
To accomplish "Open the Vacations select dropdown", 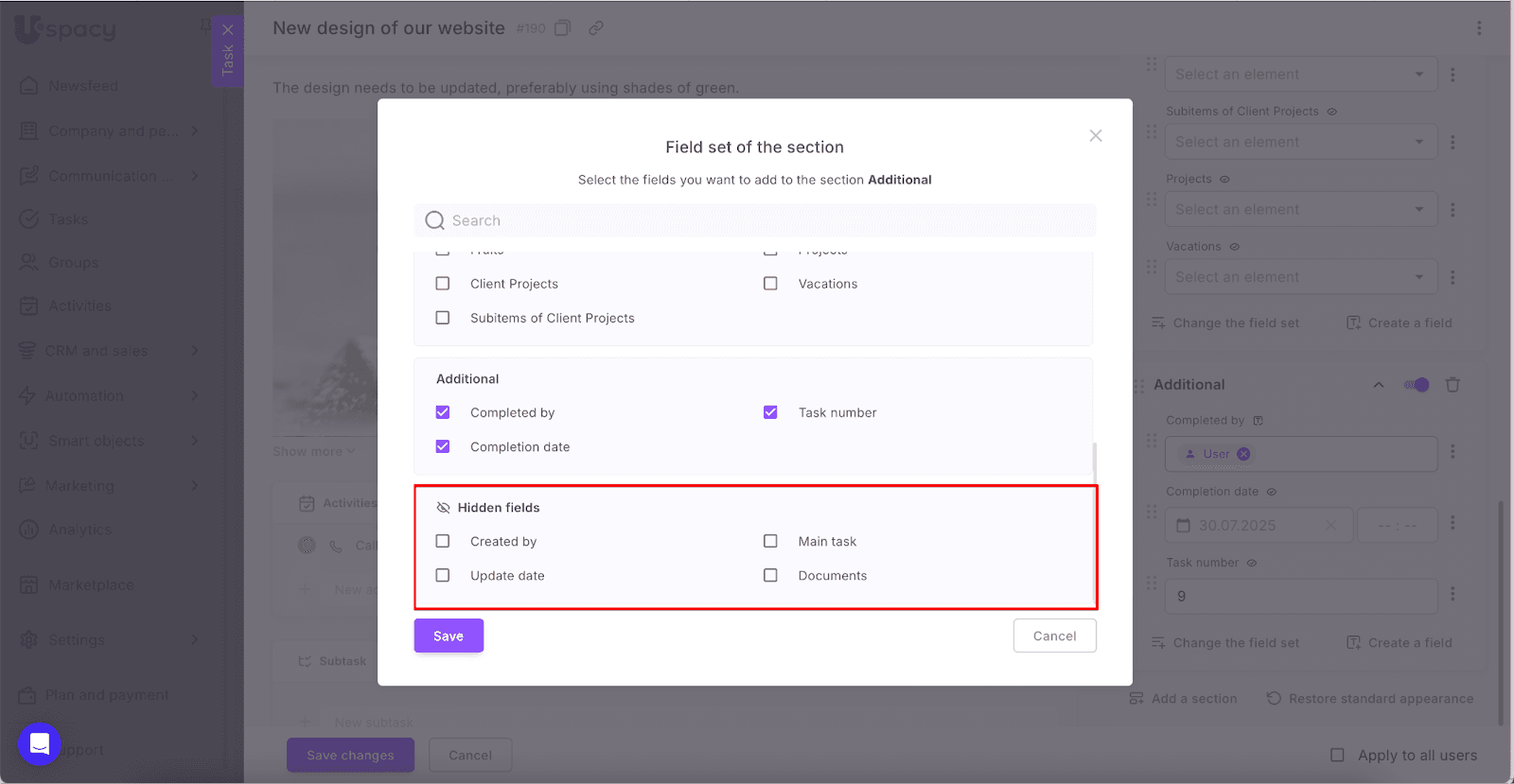I will pyautogui.click(x=1301, y=277).
